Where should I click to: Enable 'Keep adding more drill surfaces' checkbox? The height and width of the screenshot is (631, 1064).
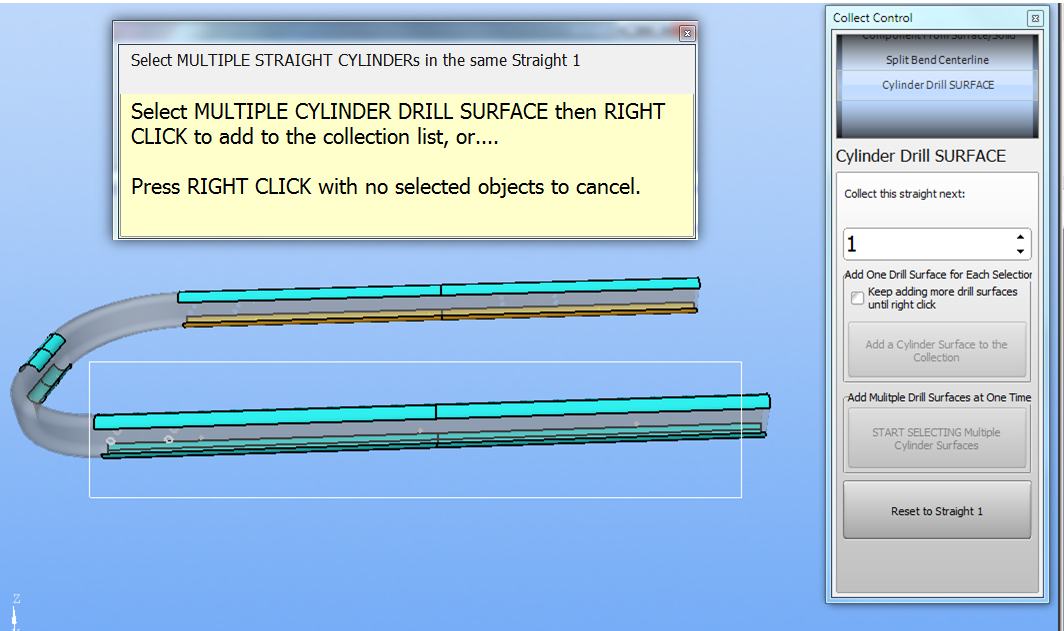(857, 298)
